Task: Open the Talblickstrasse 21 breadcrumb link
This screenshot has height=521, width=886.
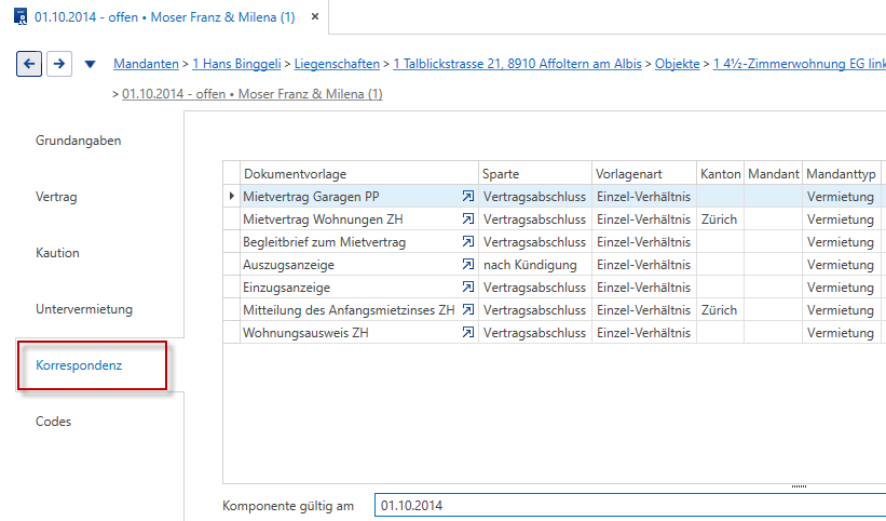Action: coord(517,64)
